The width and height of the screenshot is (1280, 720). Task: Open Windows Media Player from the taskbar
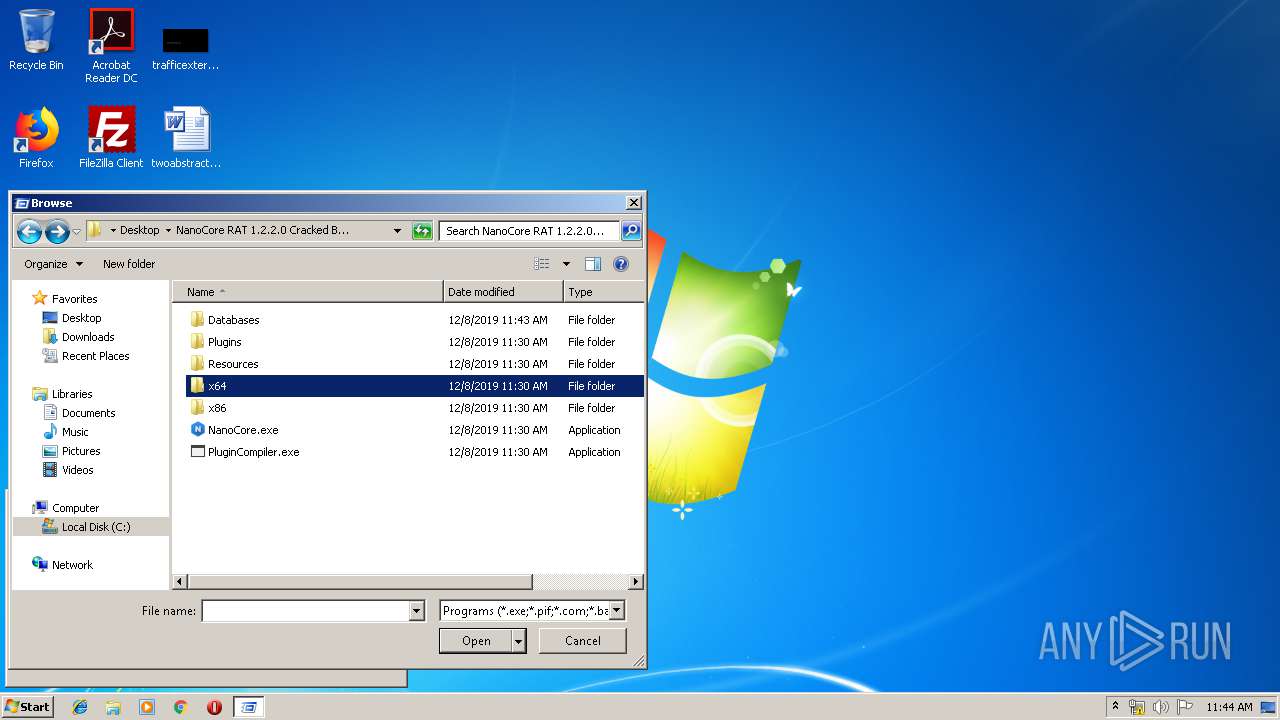[147, 707]
